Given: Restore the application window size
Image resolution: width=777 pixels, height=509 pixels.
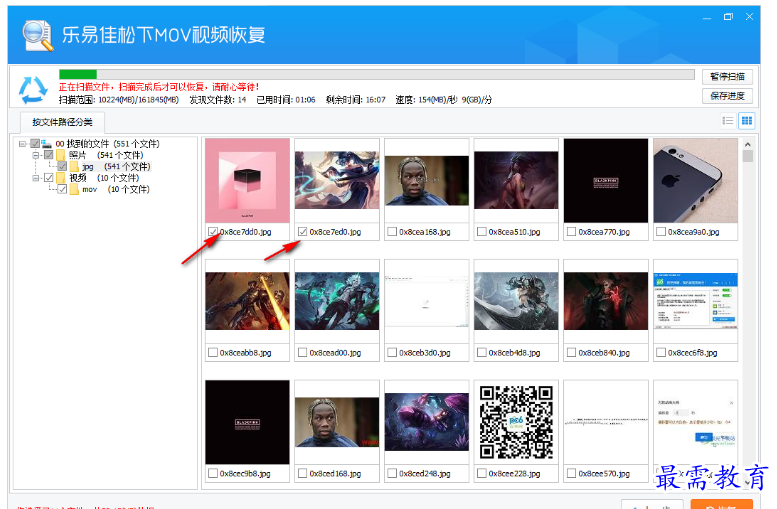Looking at the screenshot, I should pos(728,17).
